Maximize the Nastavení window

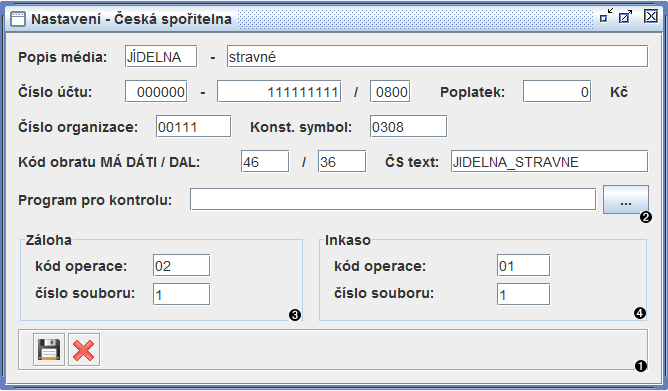tap(625, 16)
